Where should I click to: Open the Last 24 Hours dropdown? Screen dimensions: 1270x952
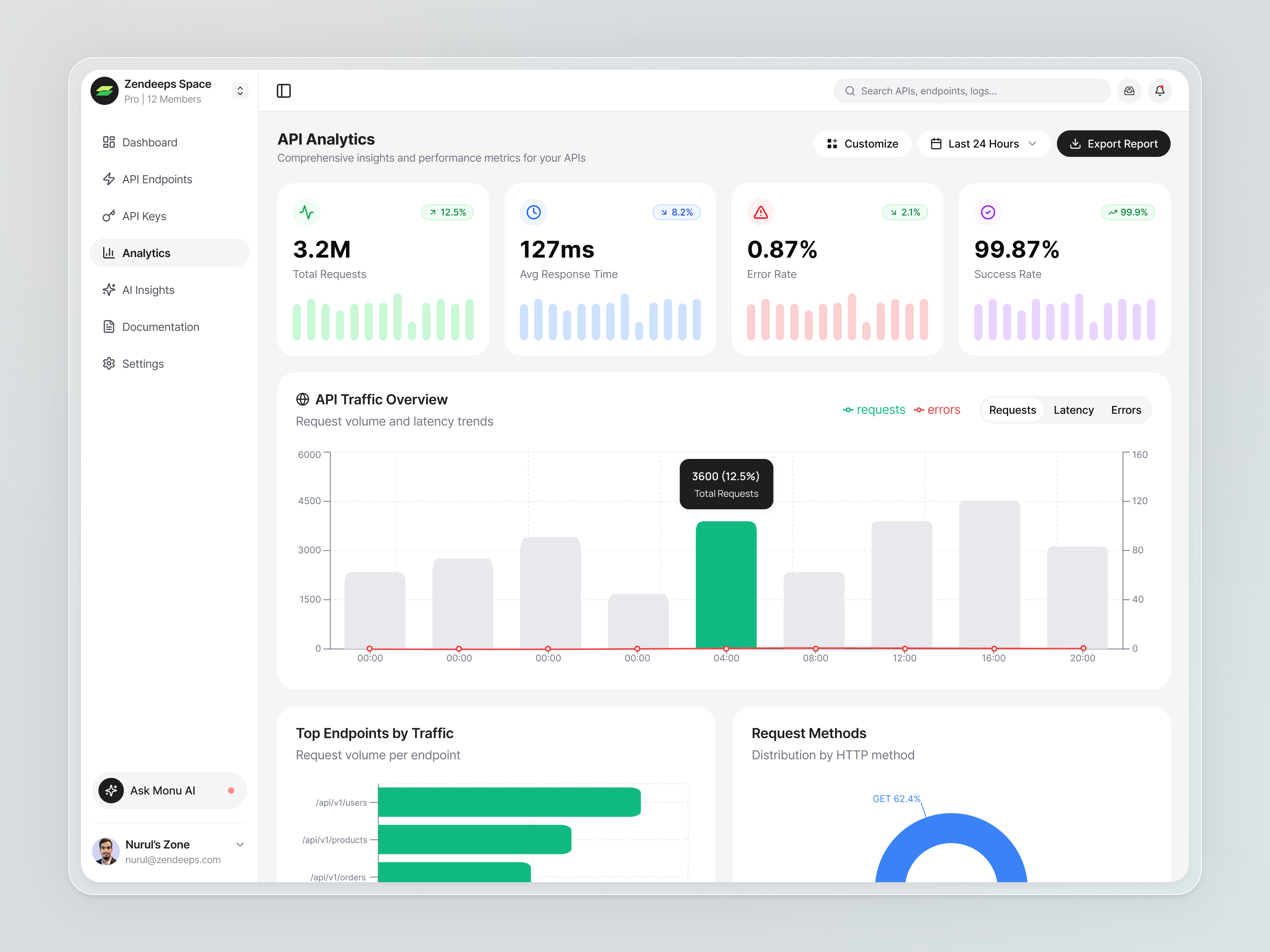tap(983, 144)
